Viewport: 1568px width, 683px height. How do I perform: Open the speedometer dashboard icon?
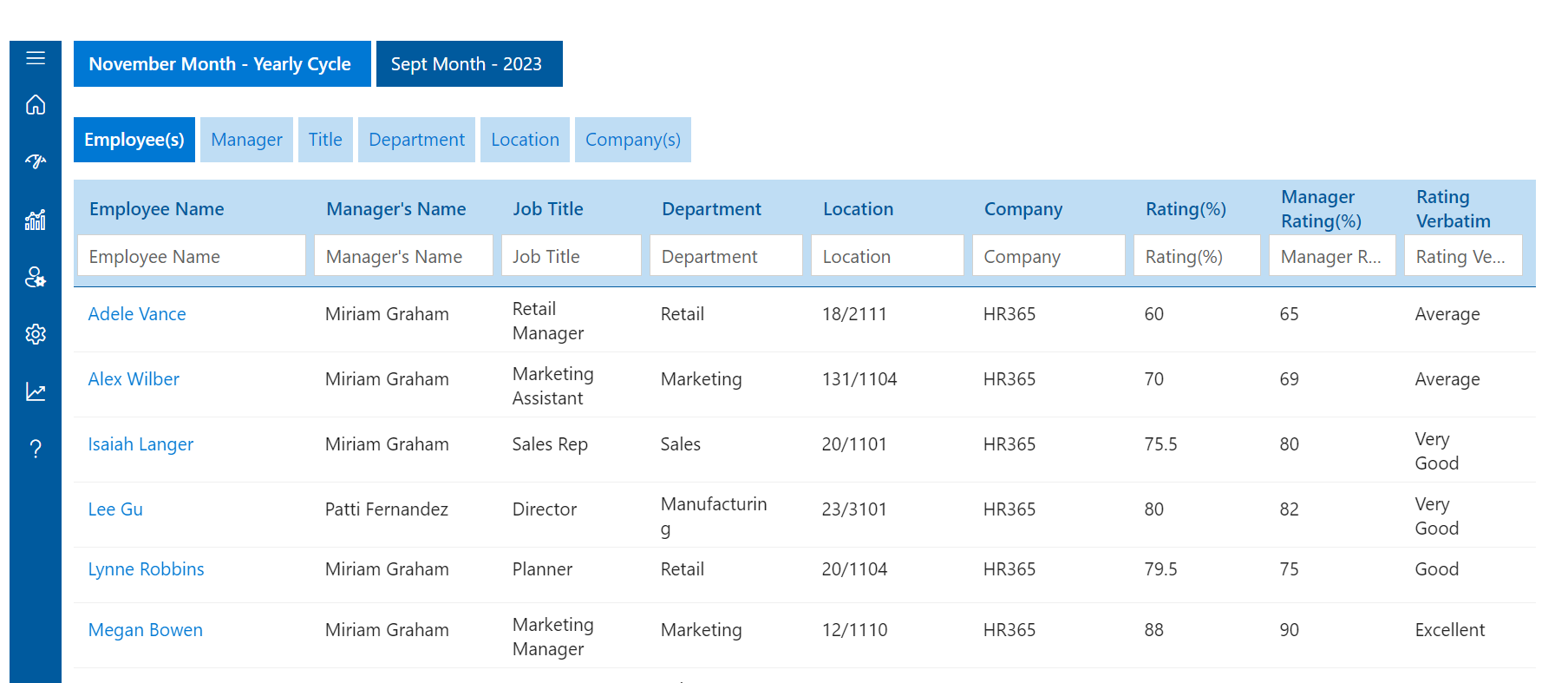[x=36, y=161]
